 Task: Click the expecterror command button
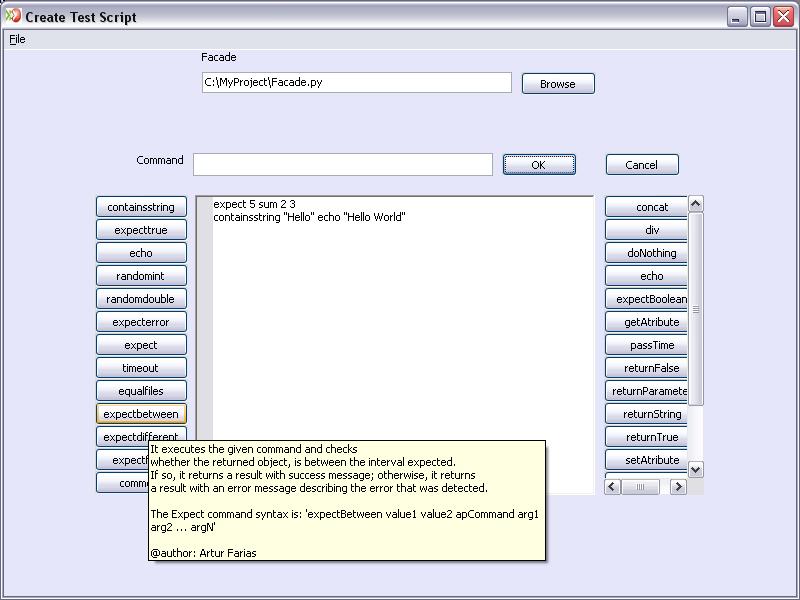point(141,322)
